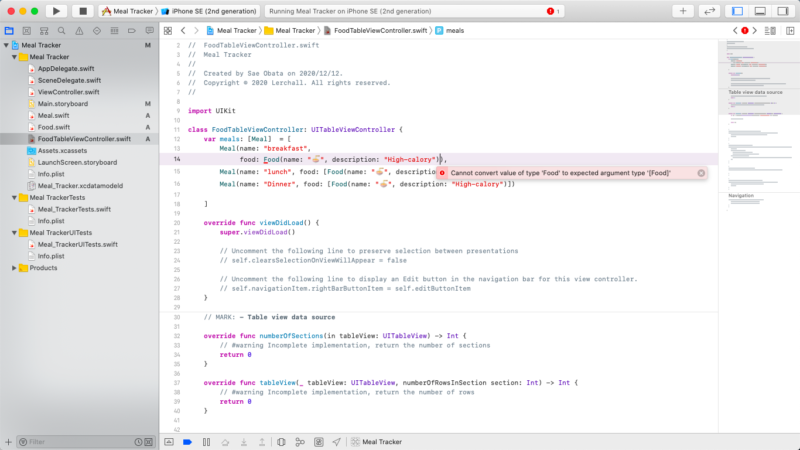The image size is (800, 450).
Task: Click FoodTableViewController.swift in jump bar
Action: 375,31
